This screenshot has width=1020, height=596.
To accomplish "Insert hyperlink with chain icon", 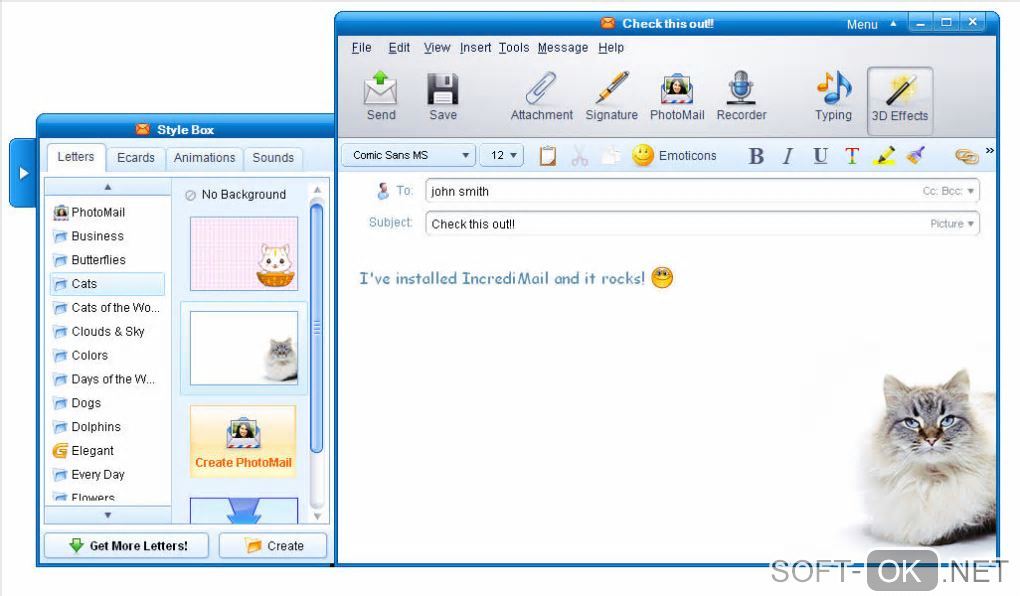I will tap(967, 156).
